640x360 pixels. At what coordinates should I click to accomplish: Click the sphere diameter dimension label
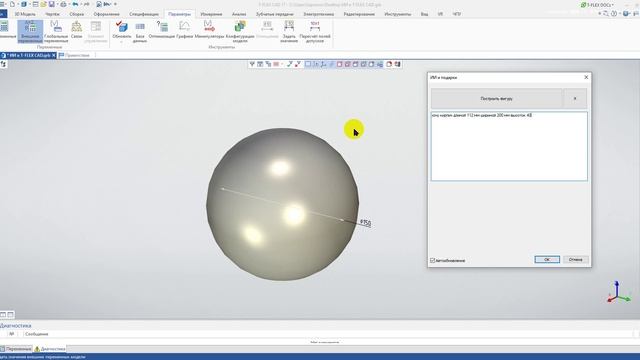click(365, 222)
